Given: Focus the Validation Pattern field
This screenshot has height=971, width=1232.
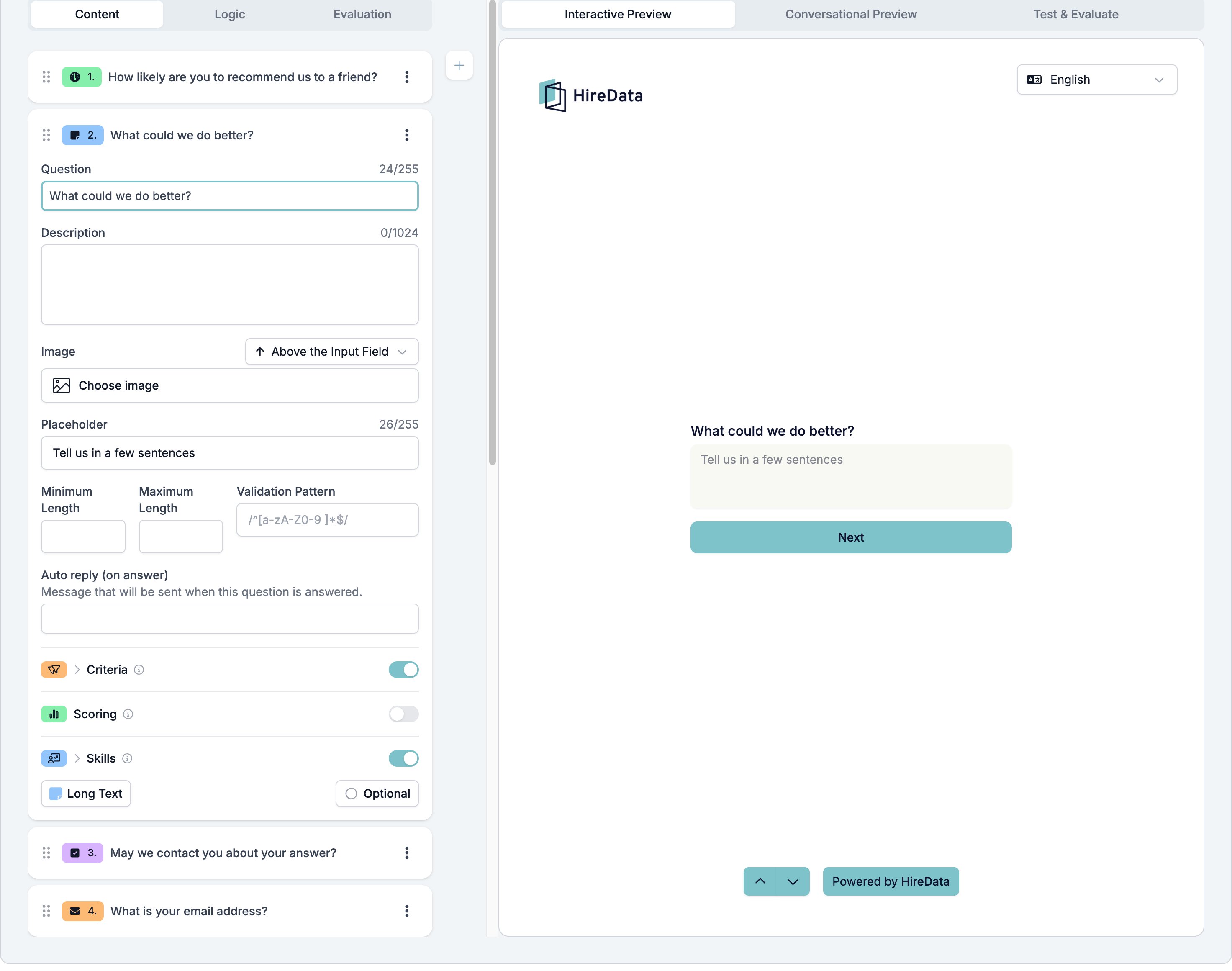Looking at the screenshot, I should pyautogui.click(x=327, y=519).
